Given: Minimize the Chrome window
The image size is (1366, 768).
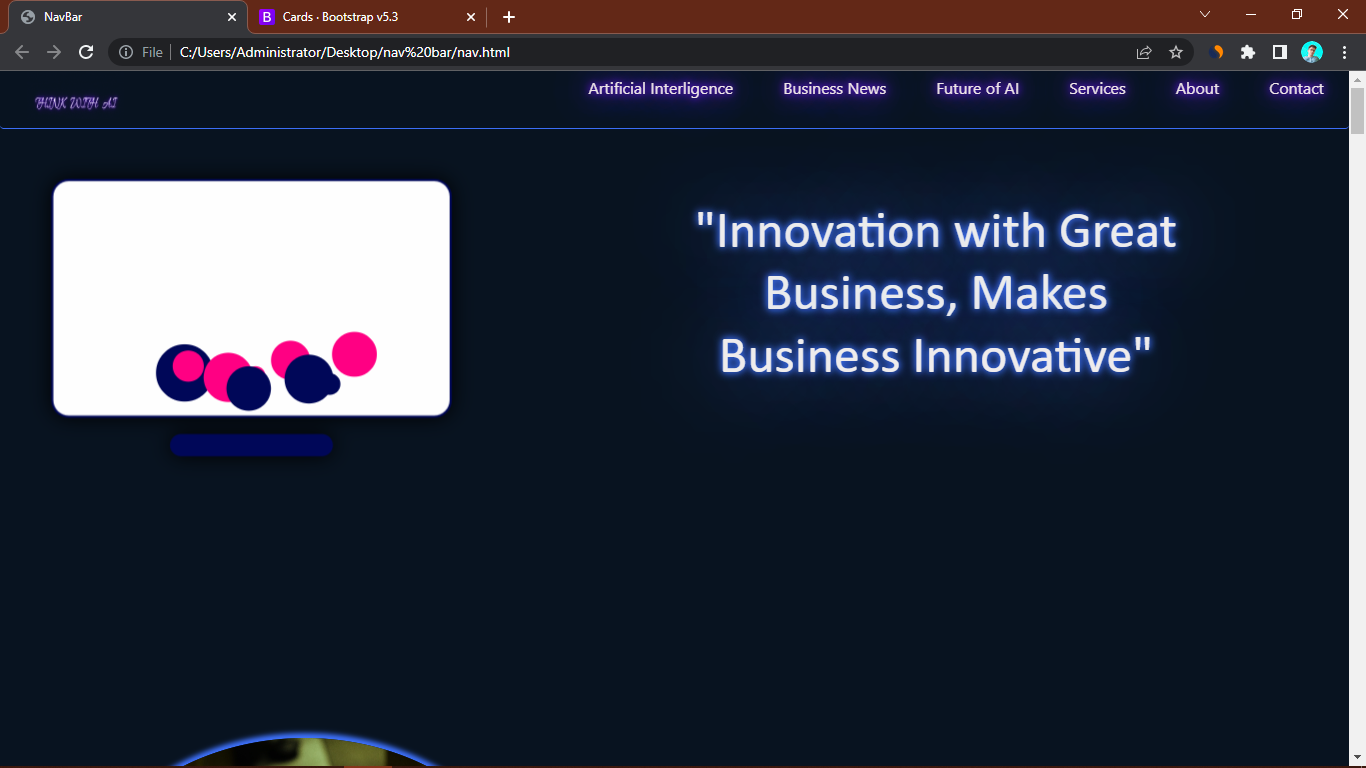Looking at the screenshot, I should (1251, 14).
